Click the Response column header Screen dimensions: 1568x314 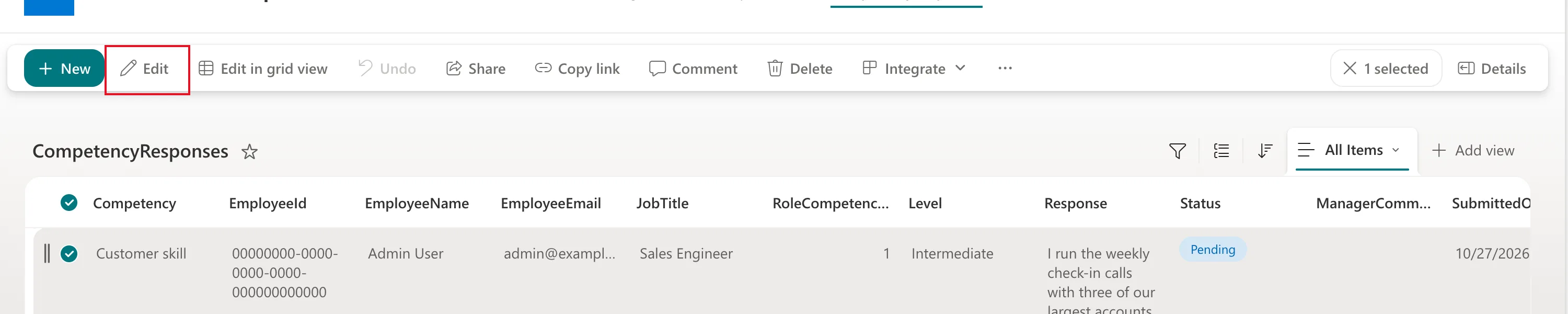1076,203
